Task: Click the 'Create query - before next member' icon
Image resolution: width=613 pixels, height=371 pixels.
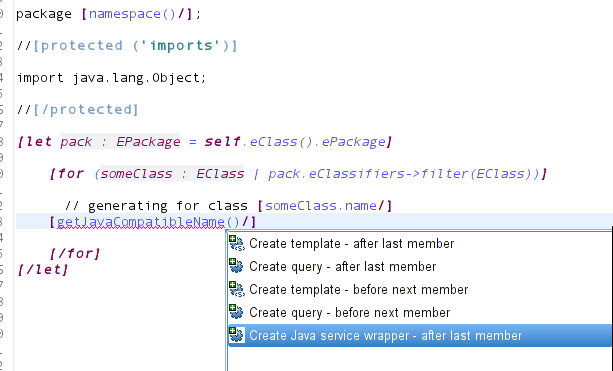Action: (237, 312)
